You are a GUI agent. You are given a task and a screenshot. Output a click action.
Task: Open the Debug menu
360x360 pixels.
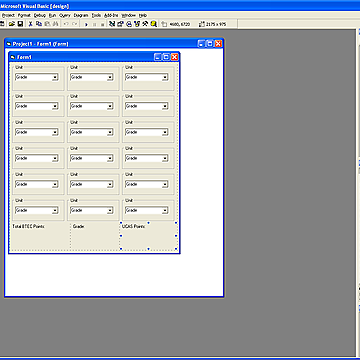(x=40, y=15)
